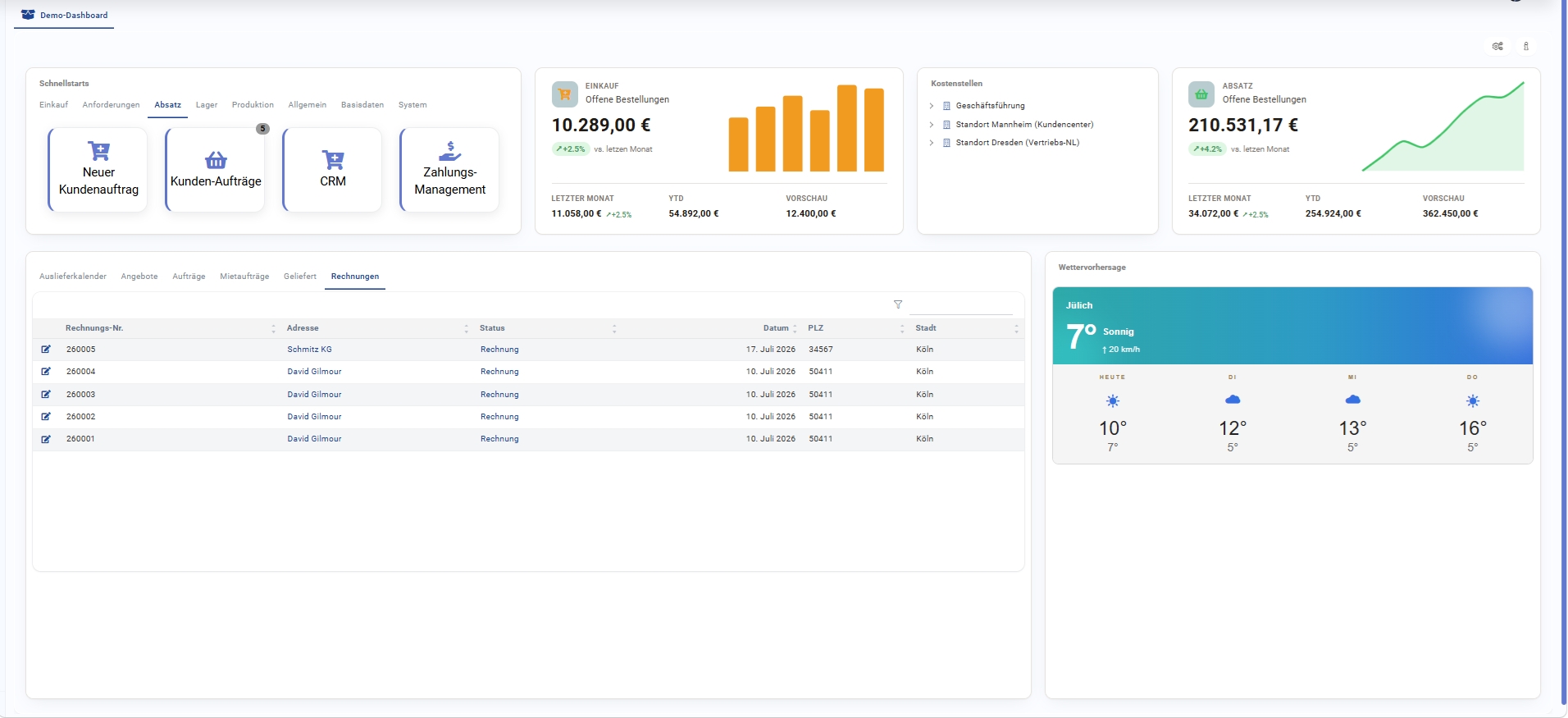Open the Kunden-Aufträge basket tile
Viewport: 1568px width, 718px height.
pos(216,170)
